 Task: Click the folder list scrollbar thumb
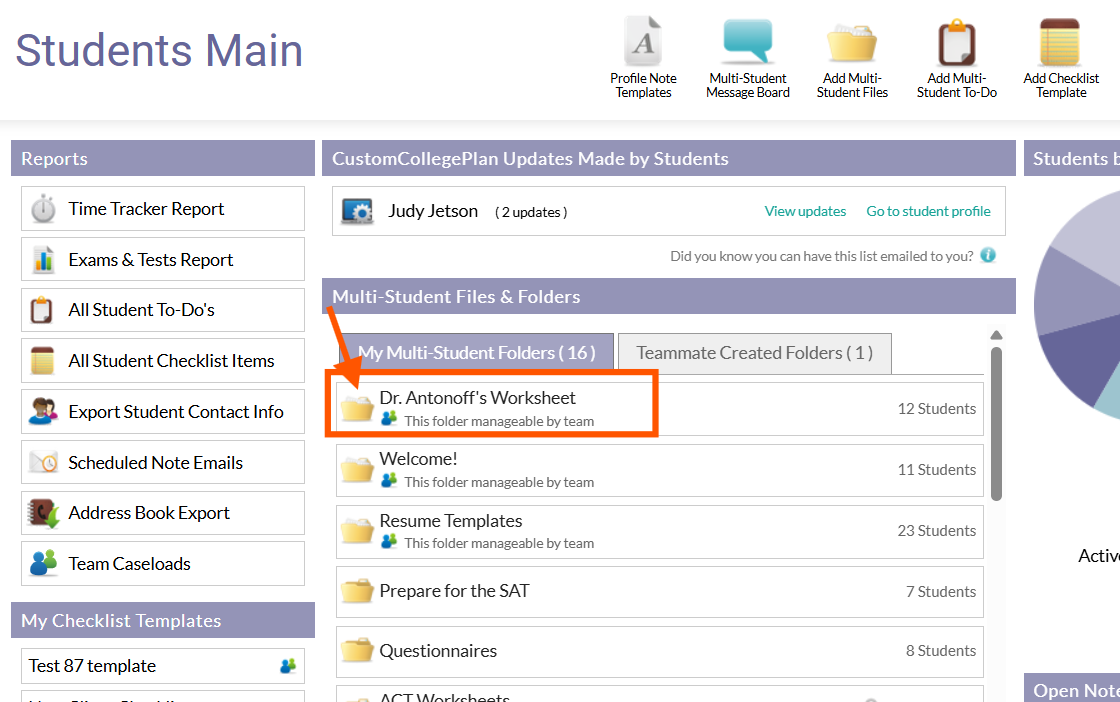996,420
